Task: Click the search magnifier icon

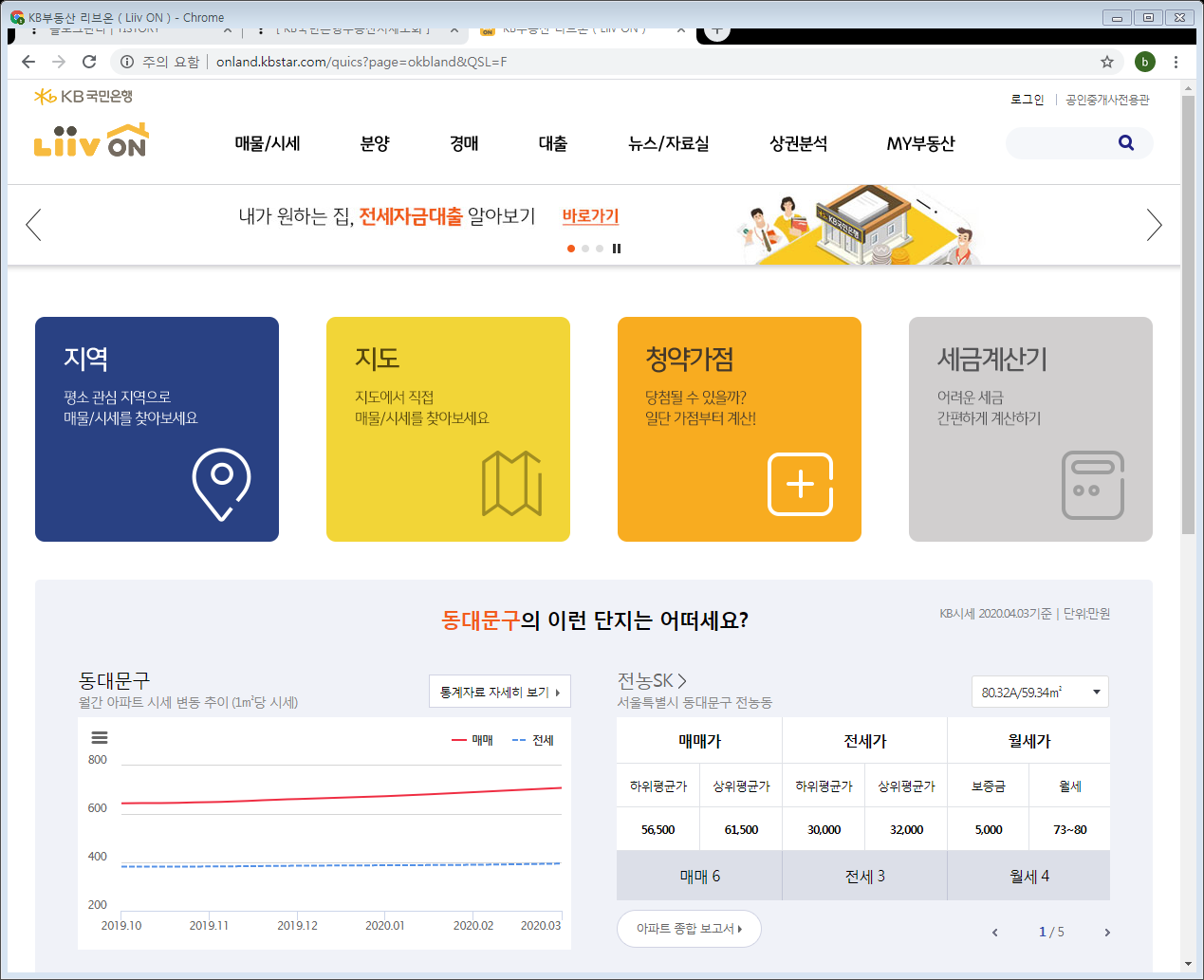Action: (x=1126, y=143)
